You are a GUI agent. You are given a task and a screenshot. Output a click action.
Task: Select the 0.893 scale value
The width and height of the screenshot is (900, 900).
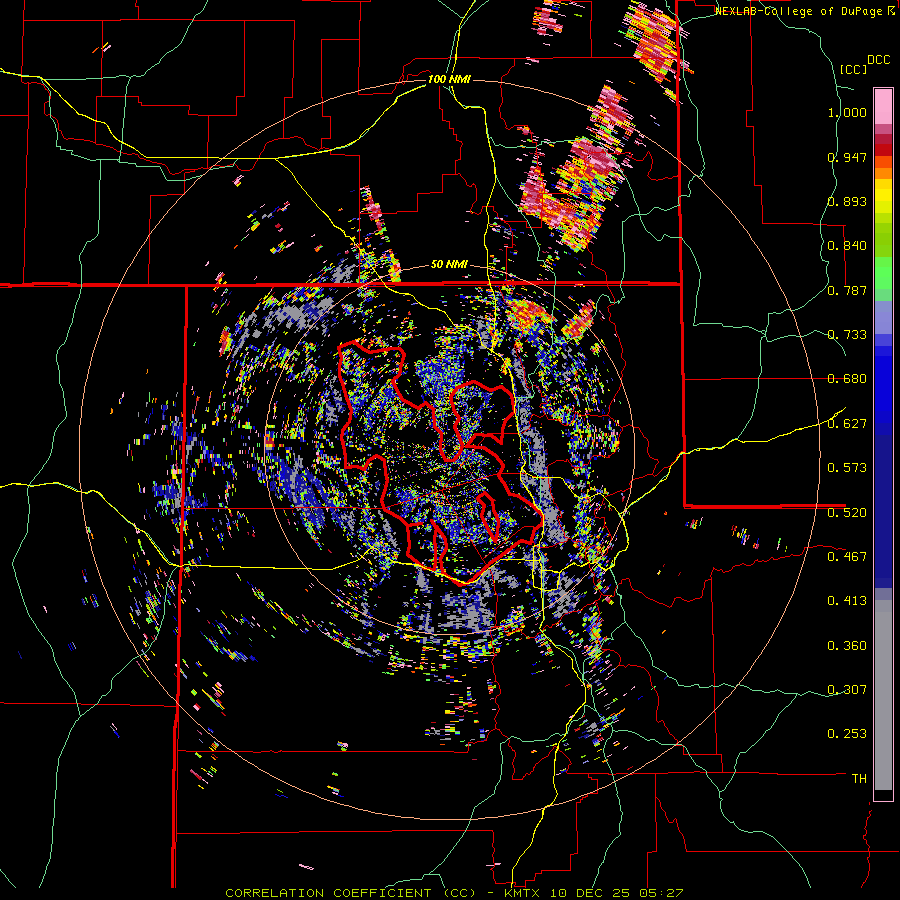point(847,201)
